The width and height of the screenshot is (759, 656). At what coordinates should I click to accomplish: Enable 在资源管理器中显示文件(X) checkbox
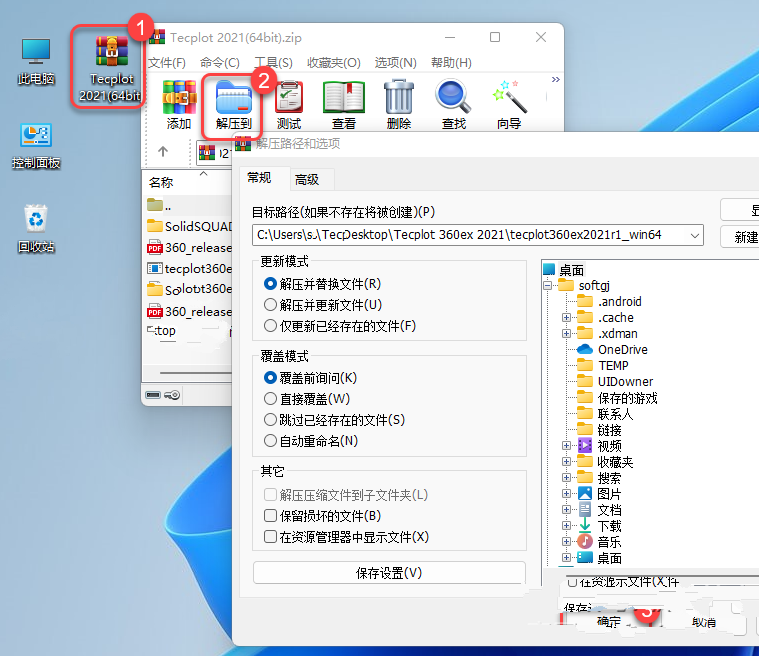(347, 537)
